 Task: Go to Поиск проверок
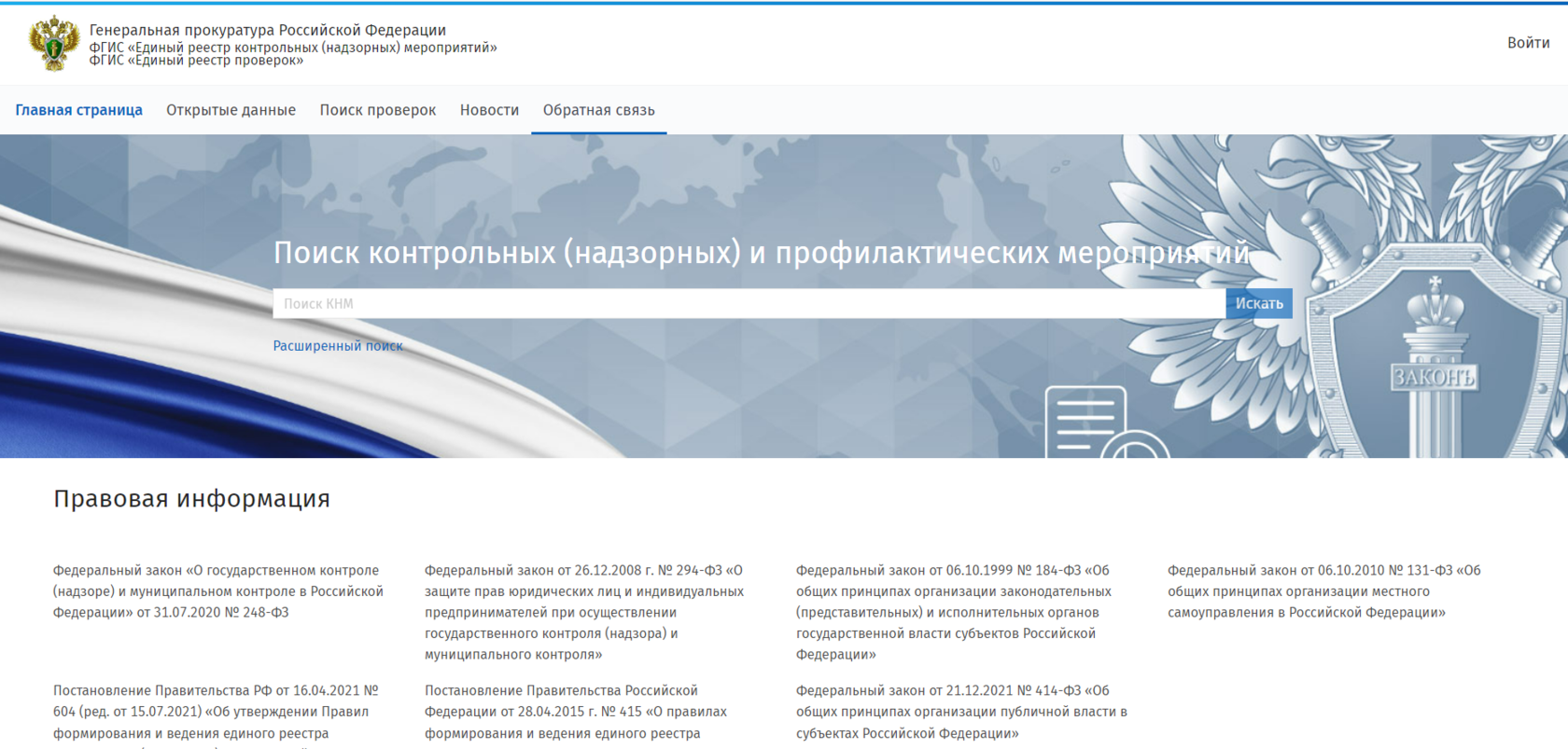tap(378, 110)
